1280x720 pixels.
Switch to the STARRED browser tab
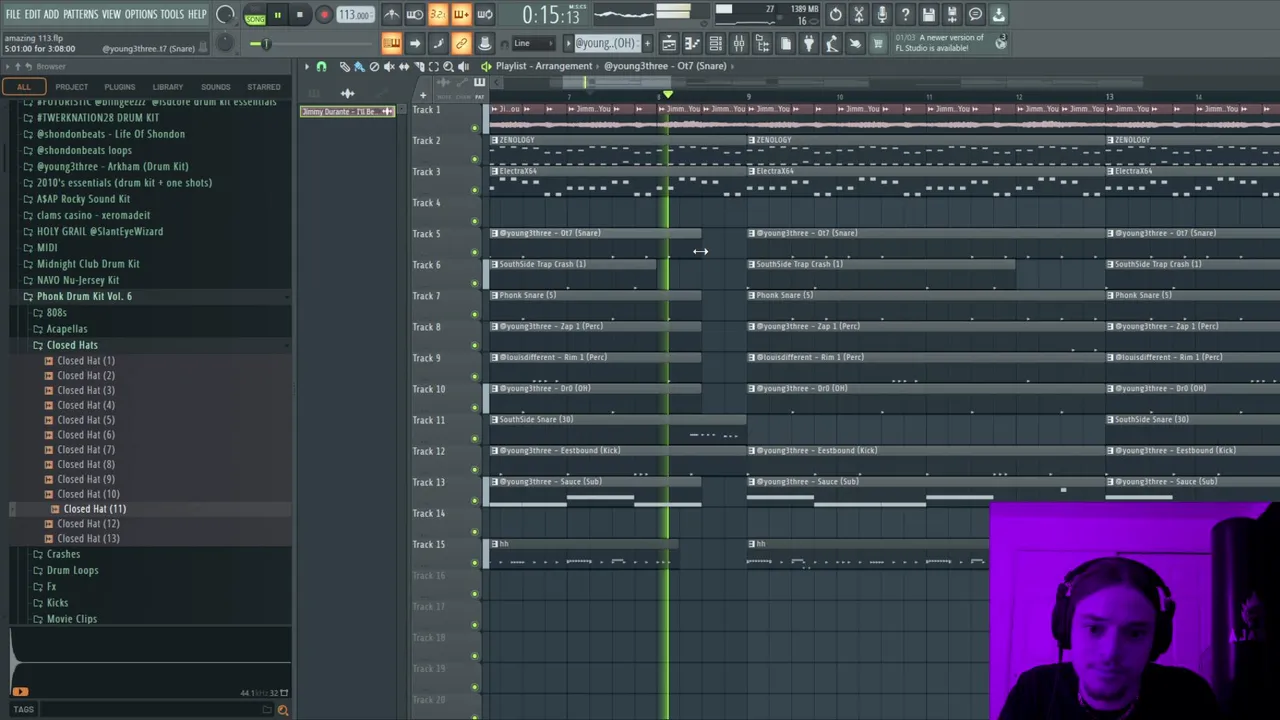[263, 87]
